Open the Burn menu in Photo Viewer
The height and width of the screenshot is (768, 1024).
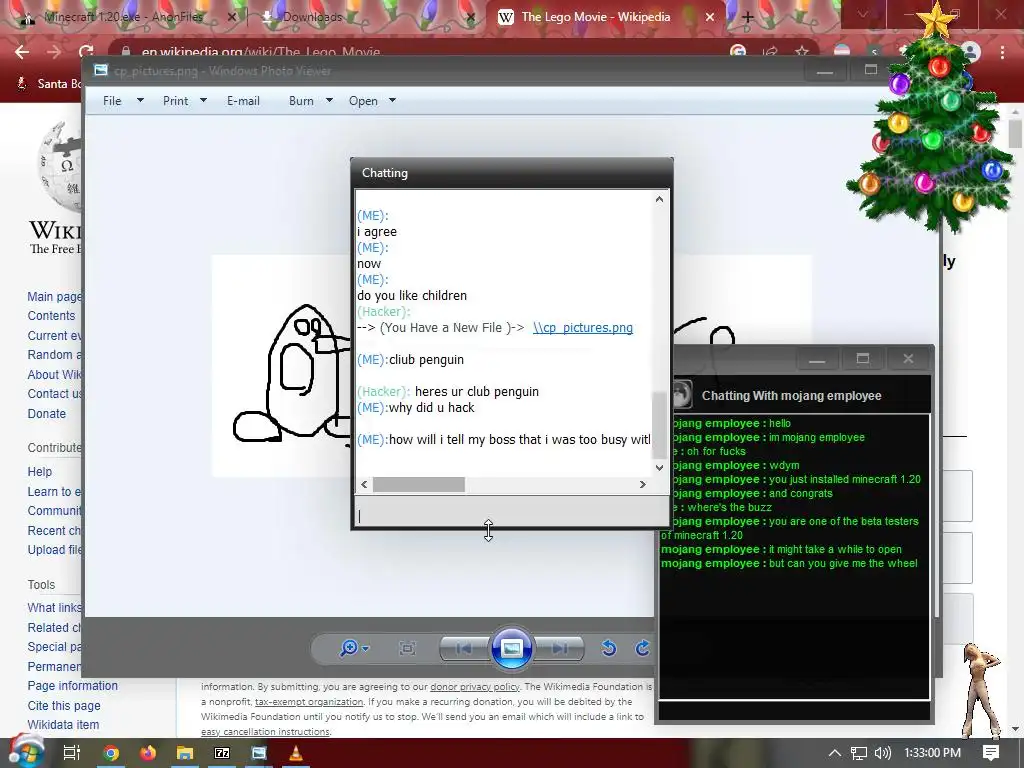coord(301,101)
